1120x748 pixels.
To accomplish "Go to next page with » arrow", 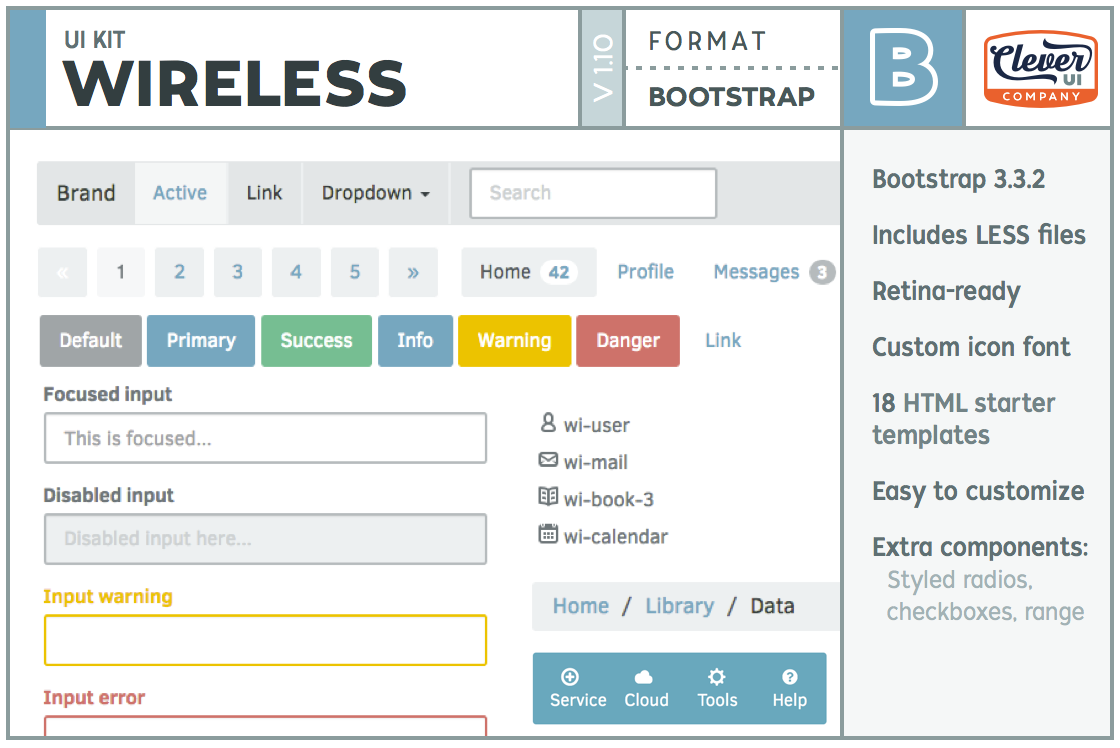I will 413,272.
